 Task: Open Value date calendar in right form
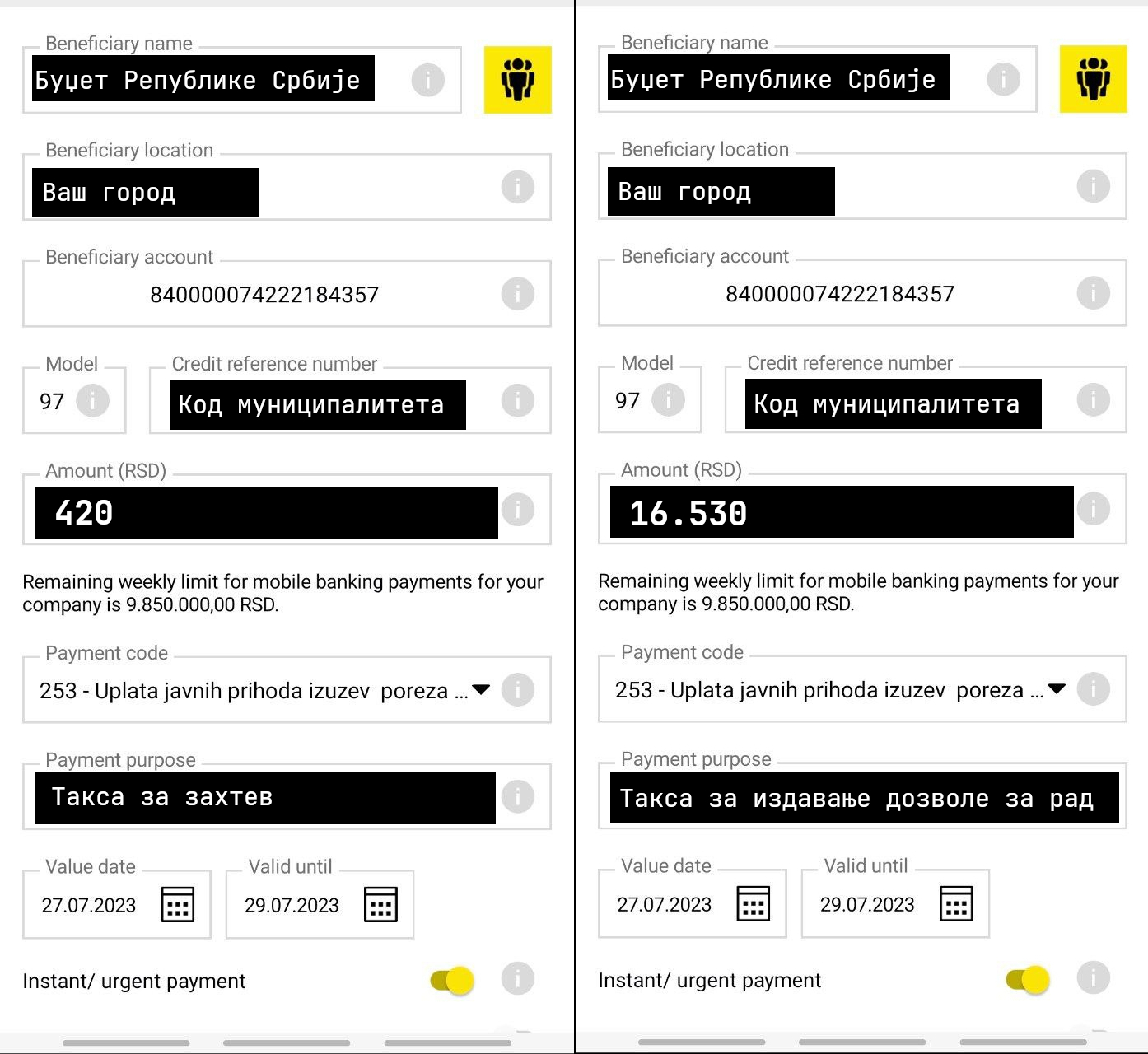[x=753, y=903]
